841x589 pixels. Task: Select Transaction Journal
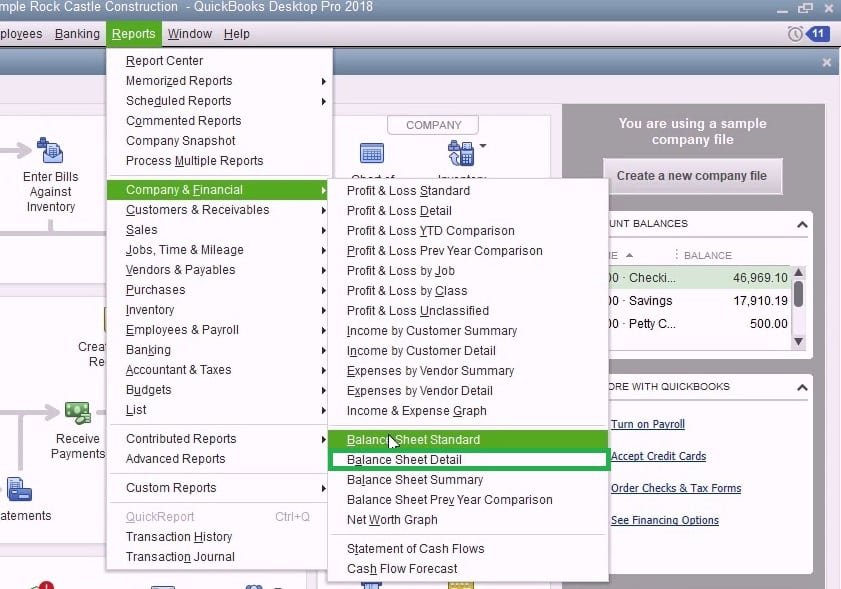tap(219, 557)
